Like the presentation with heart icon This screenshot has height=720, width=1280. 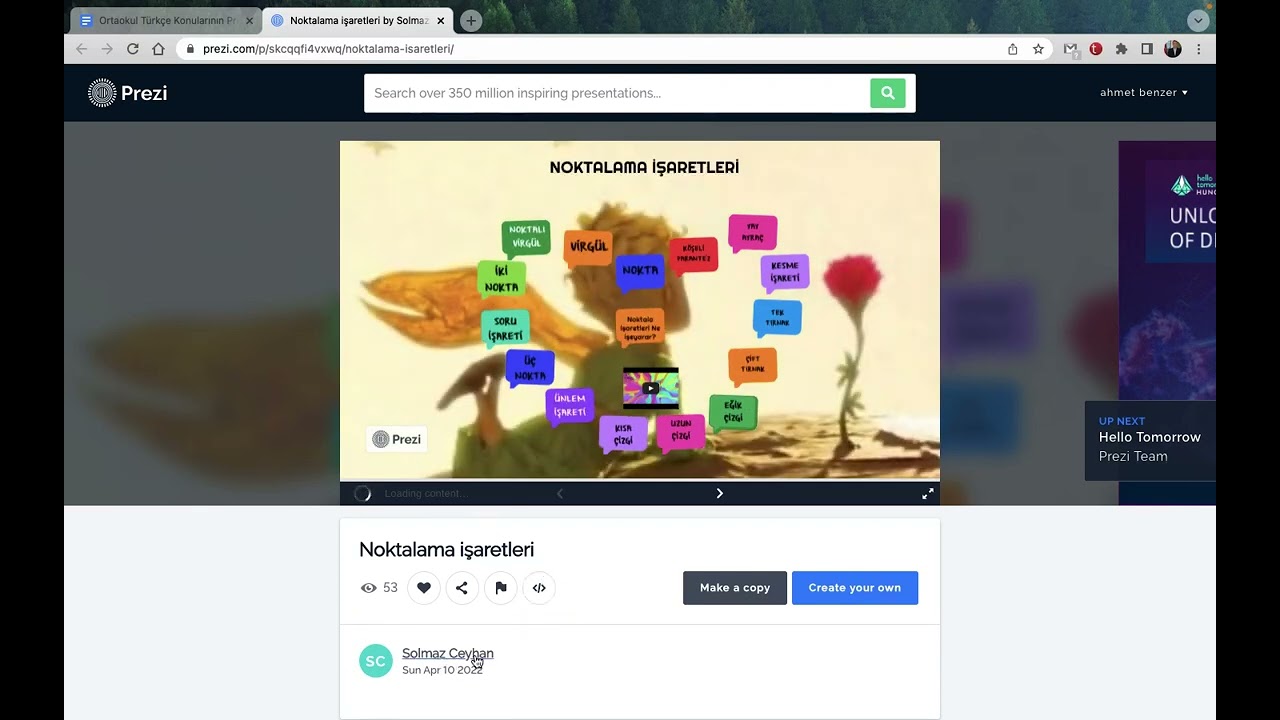(x=424, y=588)
